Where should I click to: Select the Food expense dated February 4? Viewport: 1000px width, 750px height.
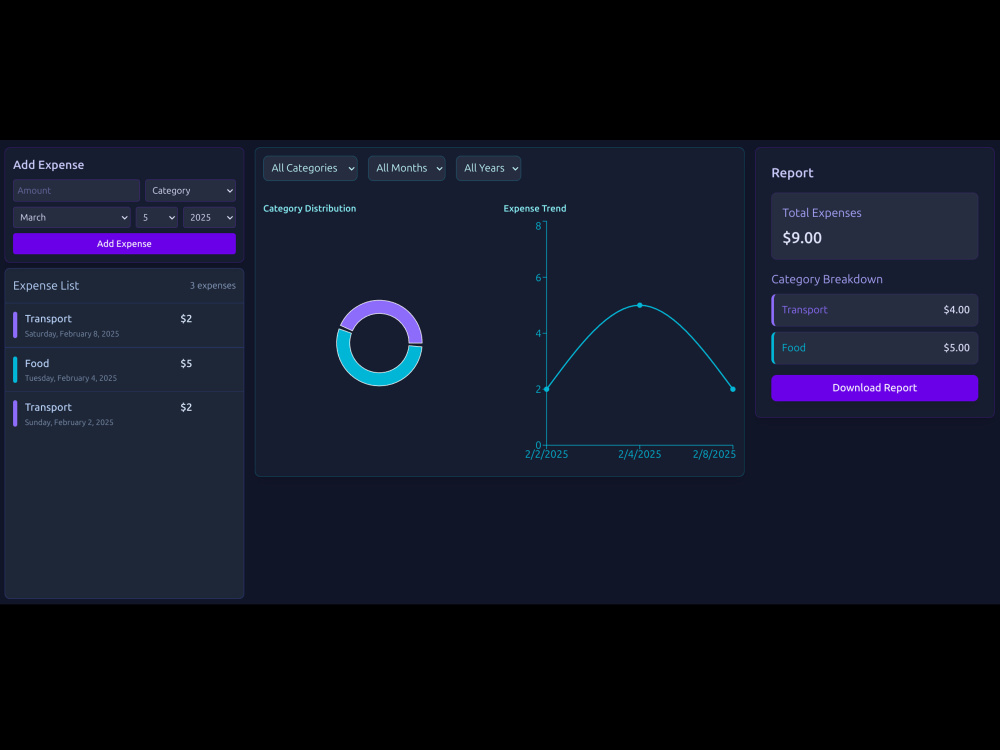coord(124,369)
